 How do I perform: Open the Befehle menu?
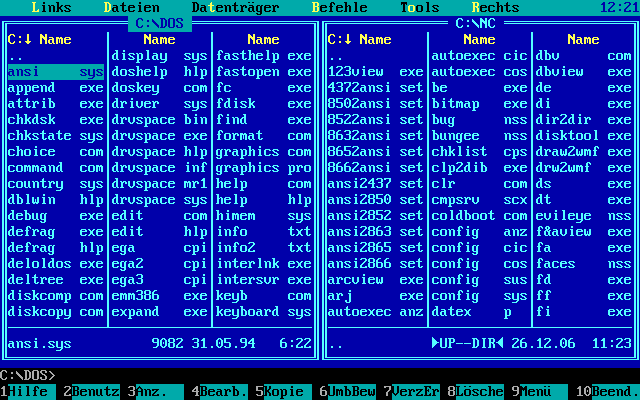(x=340, y=7)
